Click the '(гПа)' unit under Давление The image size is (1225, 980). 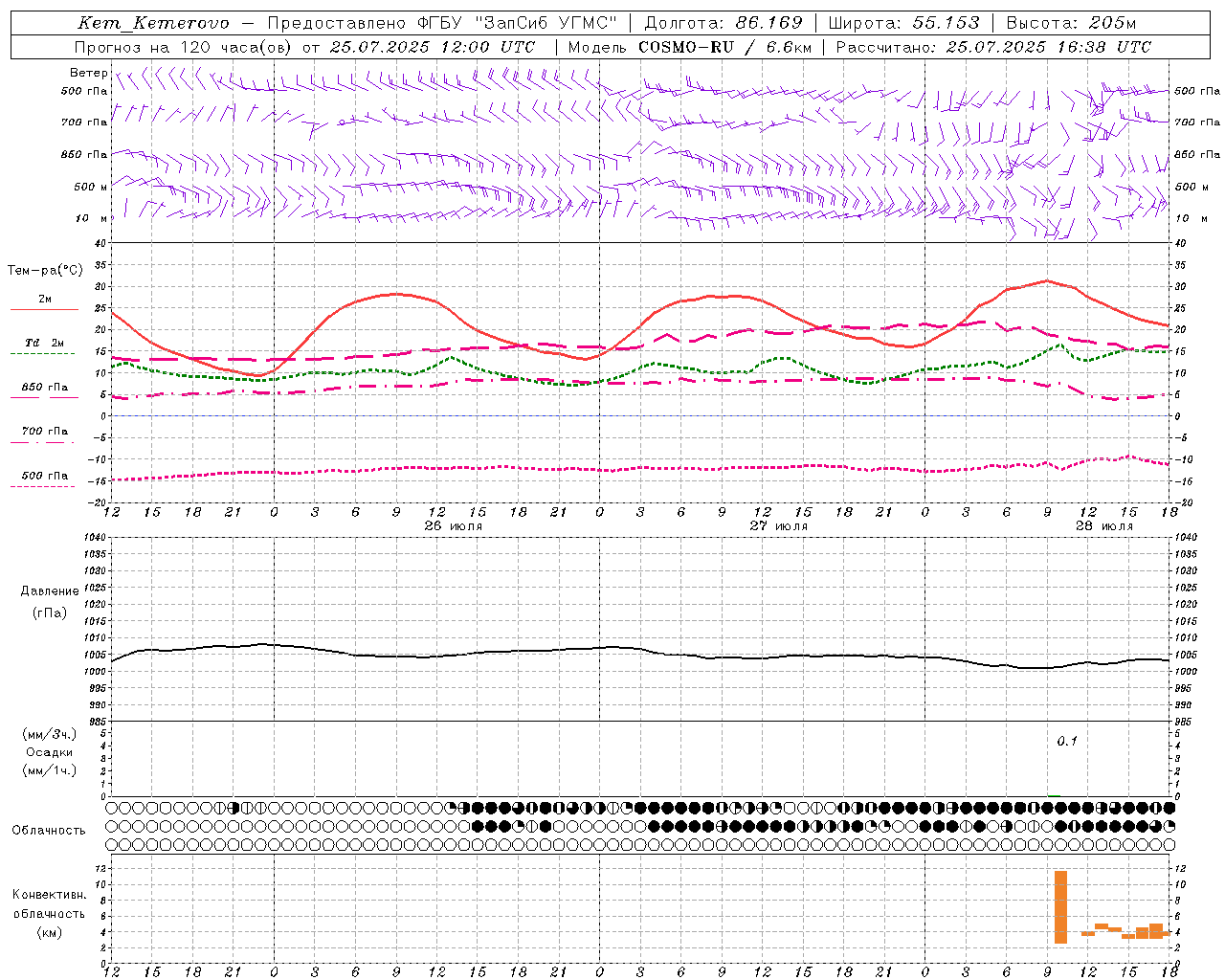(x=50, y=612)
